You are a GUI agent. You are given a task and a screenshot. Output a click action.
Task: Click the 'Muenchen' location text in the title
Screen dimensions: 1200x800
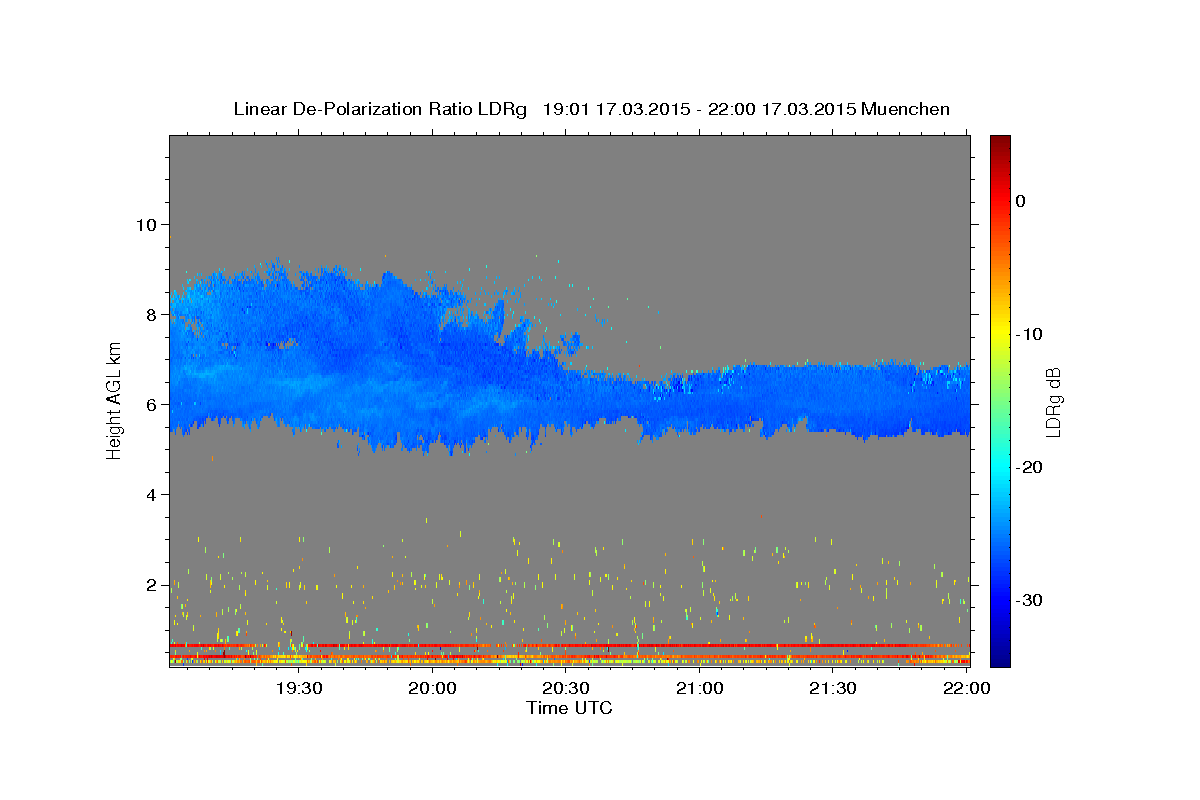[x=905, y=109]
